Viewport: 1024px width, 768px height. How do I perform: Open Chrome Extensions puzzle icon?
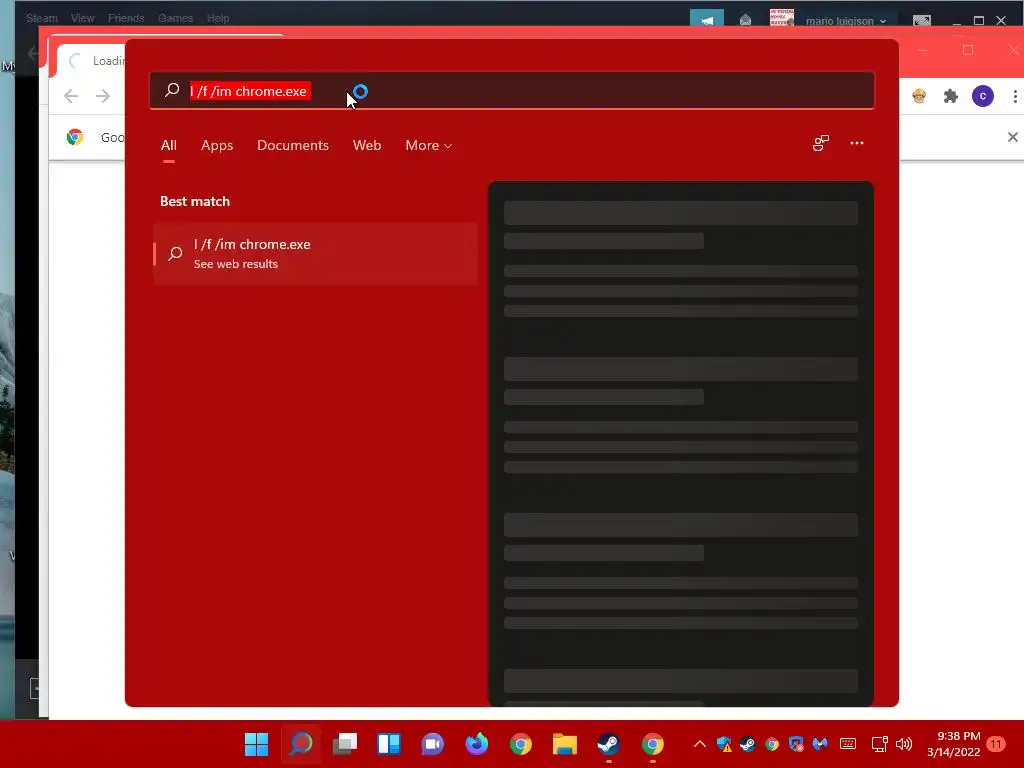point(951,96)
